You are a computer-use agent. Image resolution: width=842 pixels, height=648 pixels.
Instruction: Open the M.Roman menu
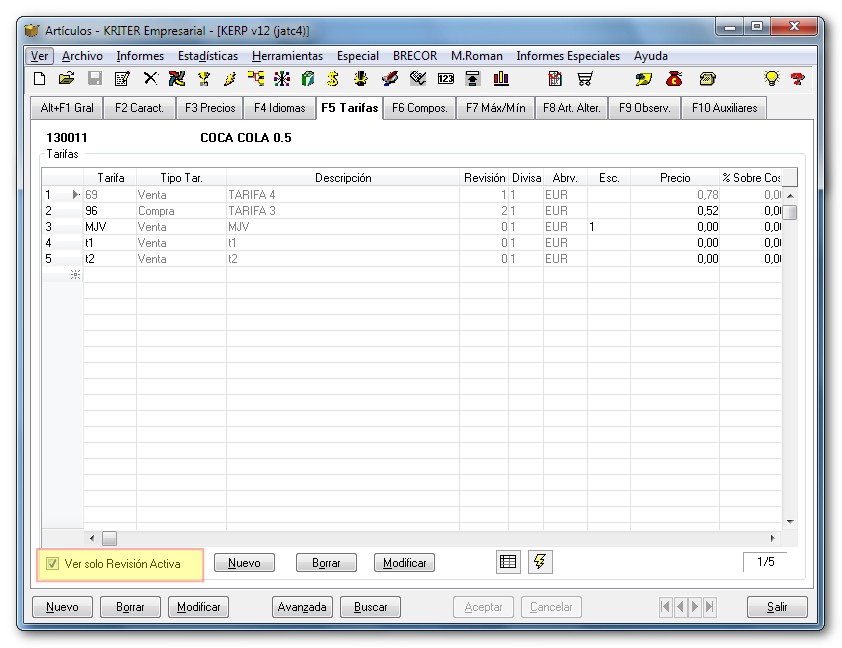(477, 56)
